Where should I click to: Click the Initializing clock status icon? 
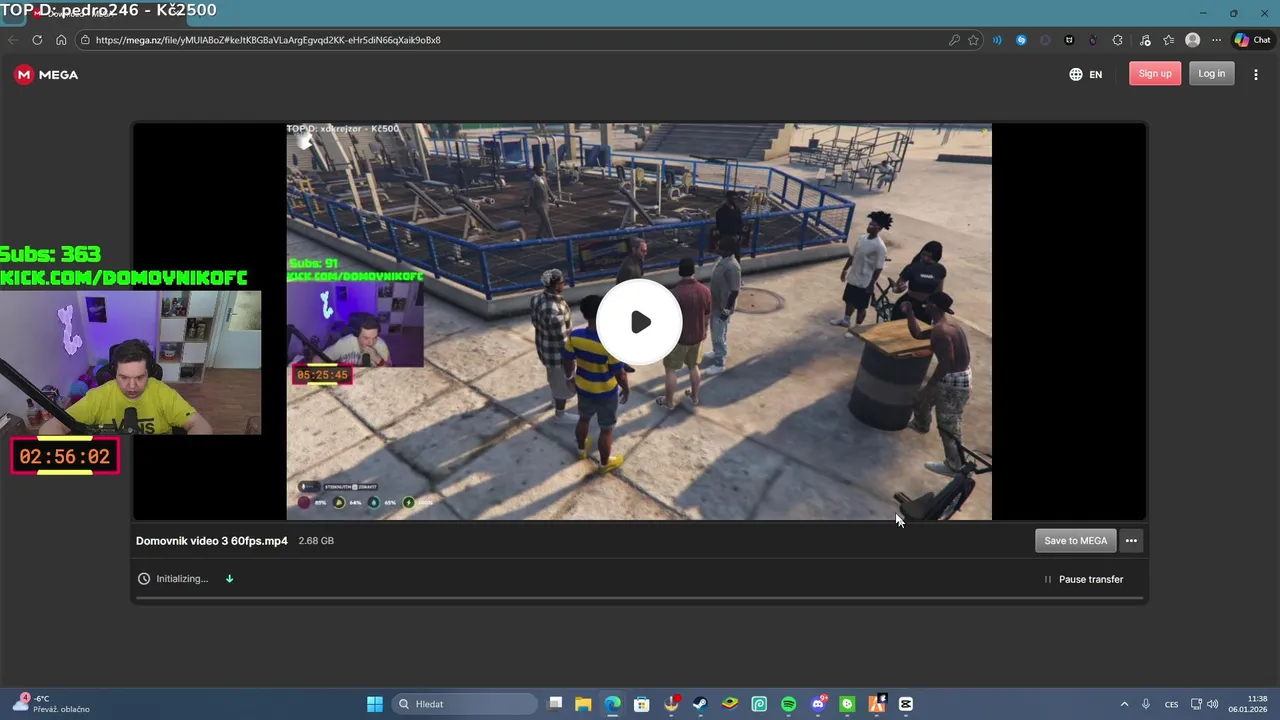pyautogui.click(x=144, y=579)
